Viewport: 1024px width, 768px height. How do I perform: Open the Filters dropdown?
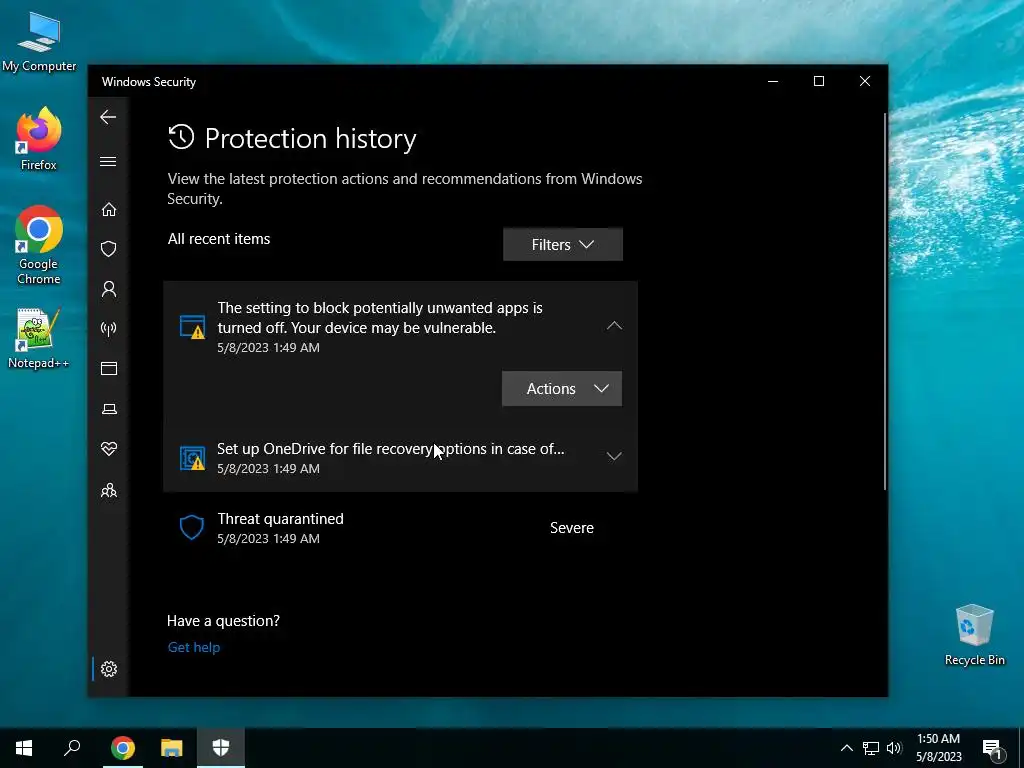coord(562,244)
